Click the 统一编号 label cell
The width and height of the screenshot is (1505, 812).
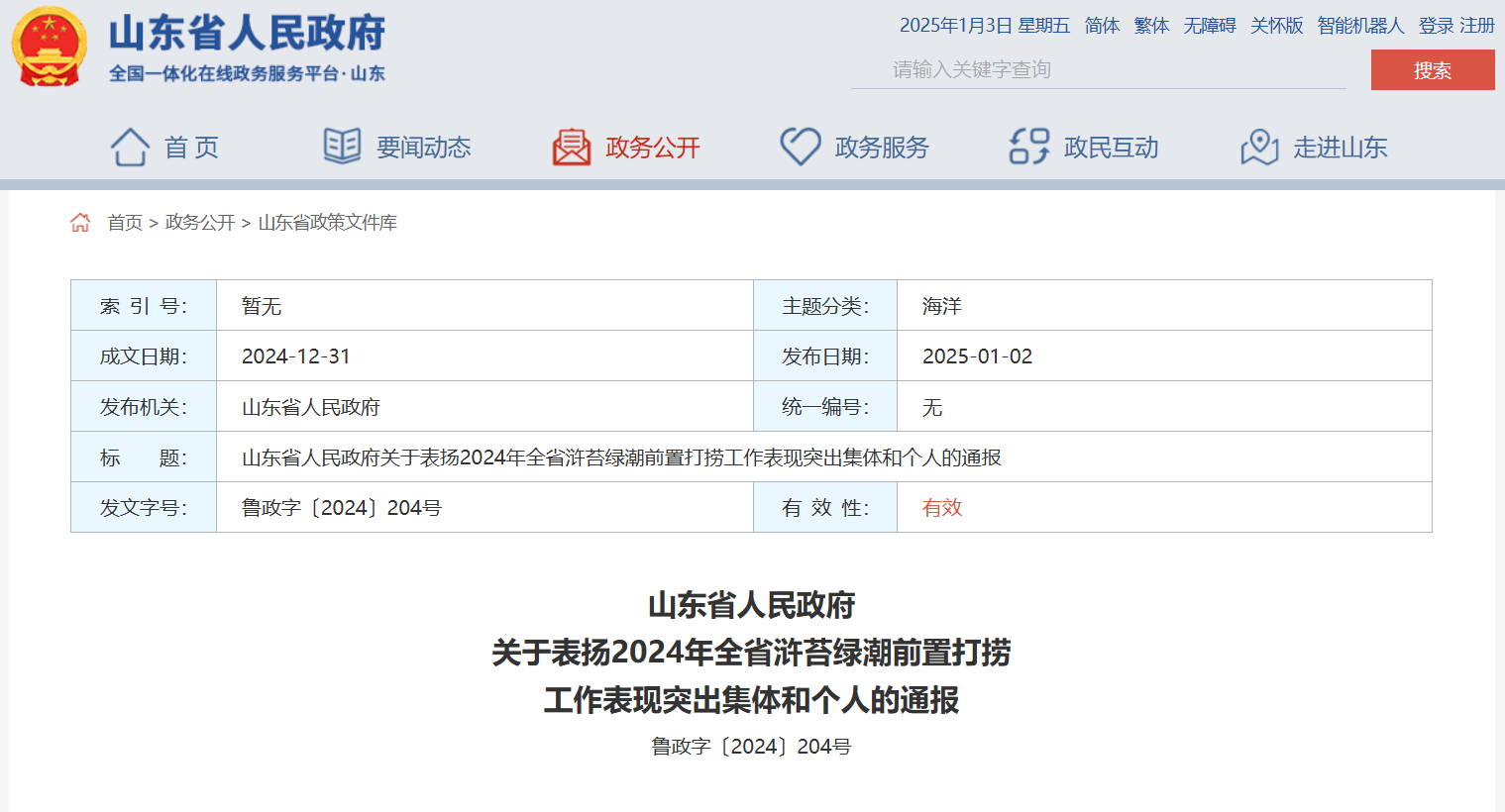[x=825, y=407]
